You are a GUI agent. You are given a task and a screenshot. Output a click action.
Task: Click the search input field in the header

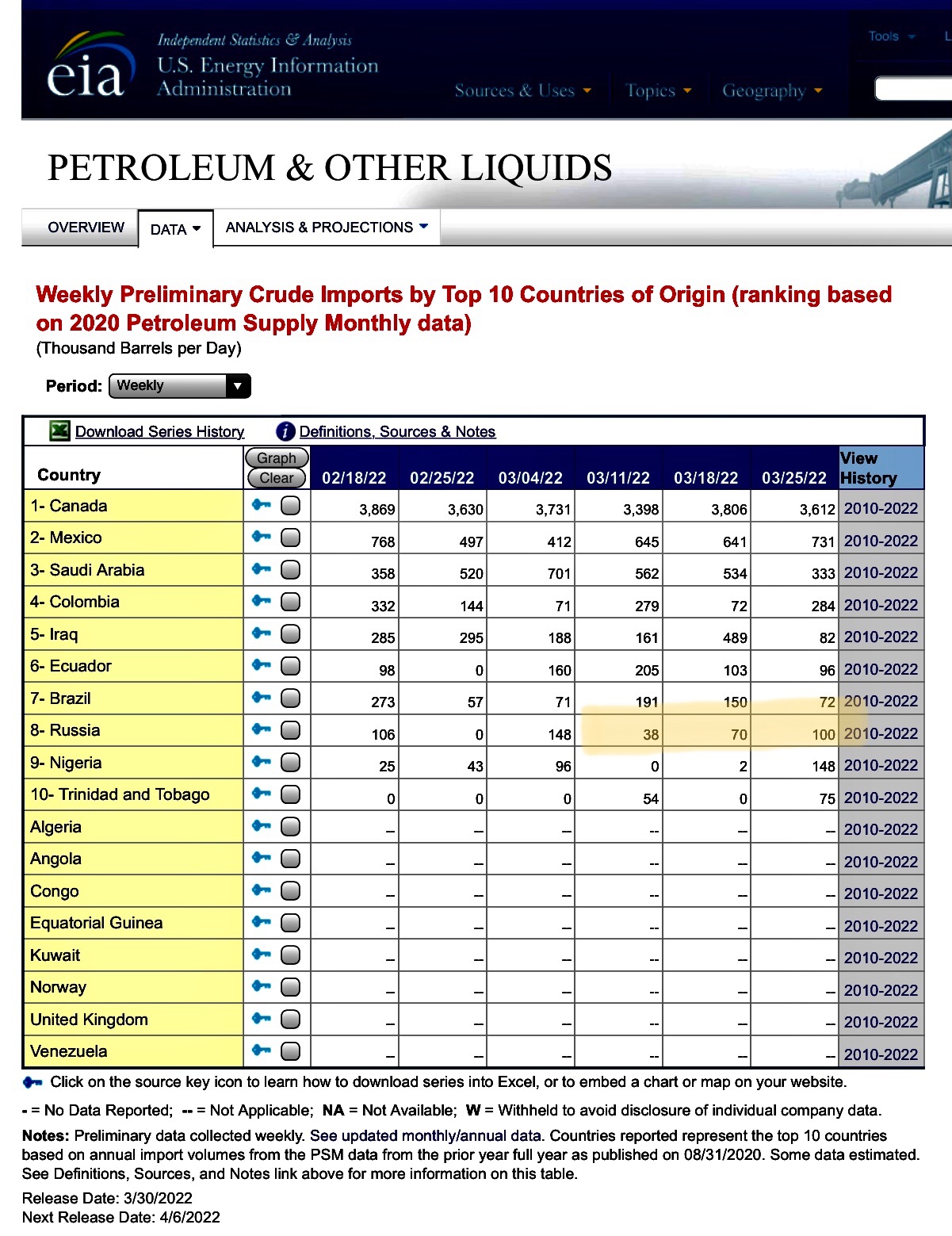coord(913,89)
